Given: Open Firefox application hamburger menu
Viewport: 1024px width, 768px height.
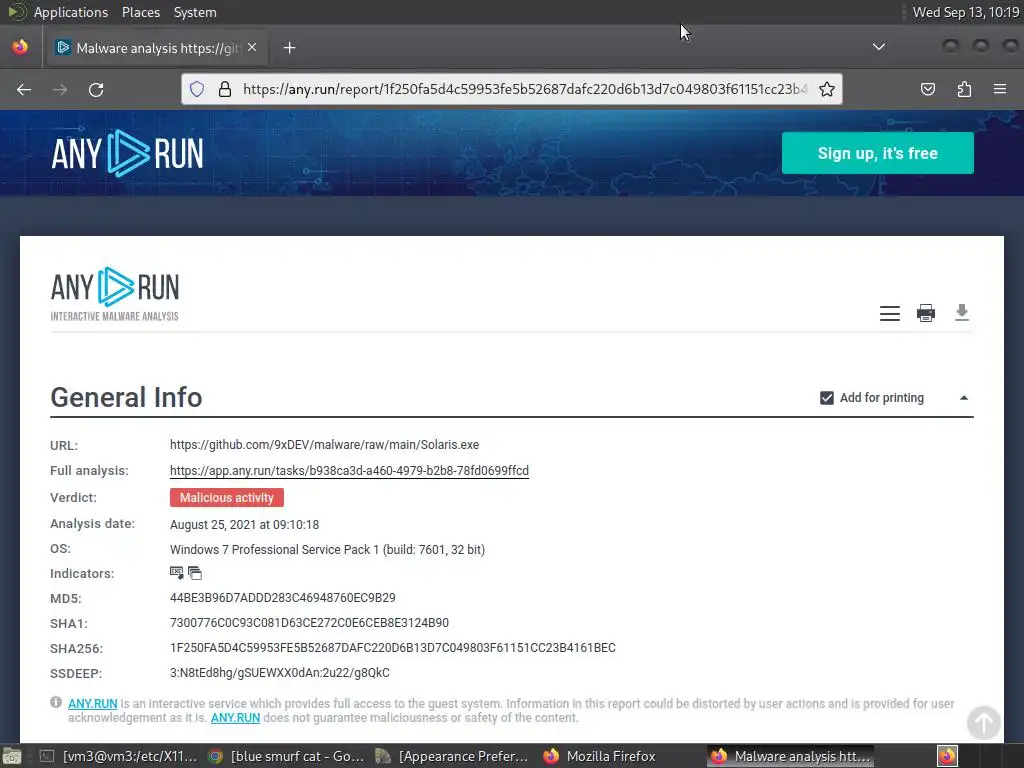Looking at the screenshot, I should click(x=1000, y=89).
